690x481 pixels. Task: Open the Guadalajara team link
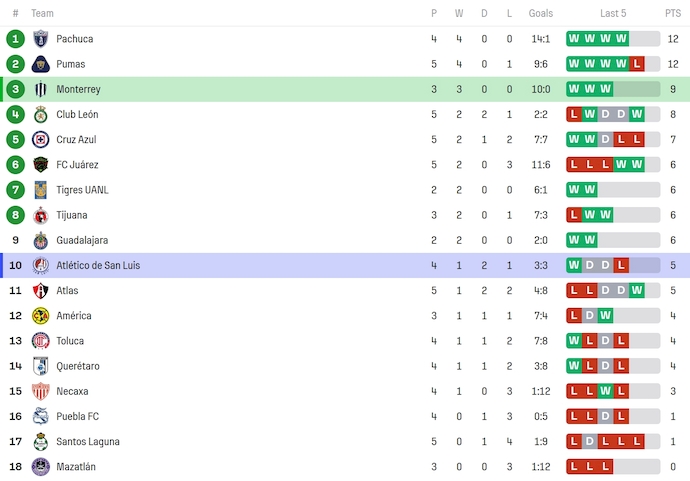coord(82,240)
